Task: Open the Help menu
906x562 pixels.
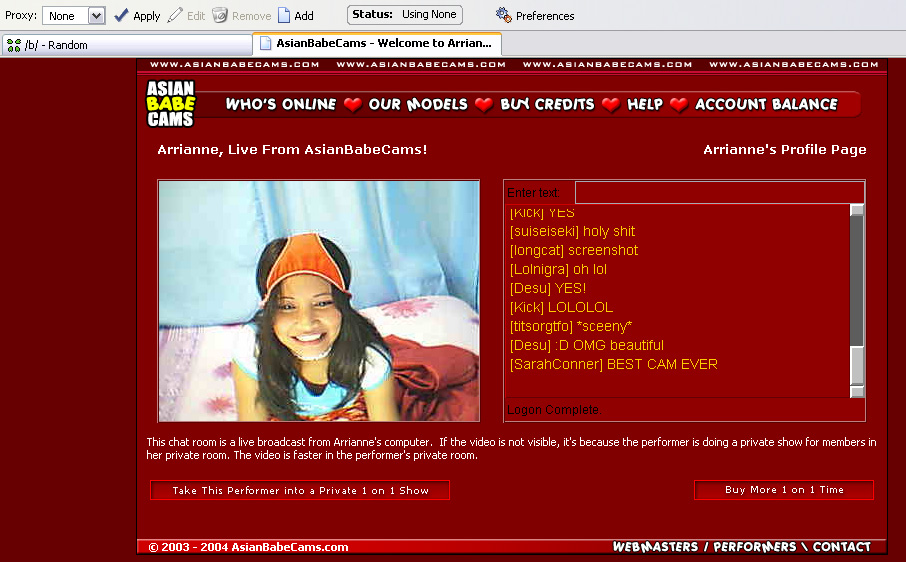Action: tap(645, 105)
